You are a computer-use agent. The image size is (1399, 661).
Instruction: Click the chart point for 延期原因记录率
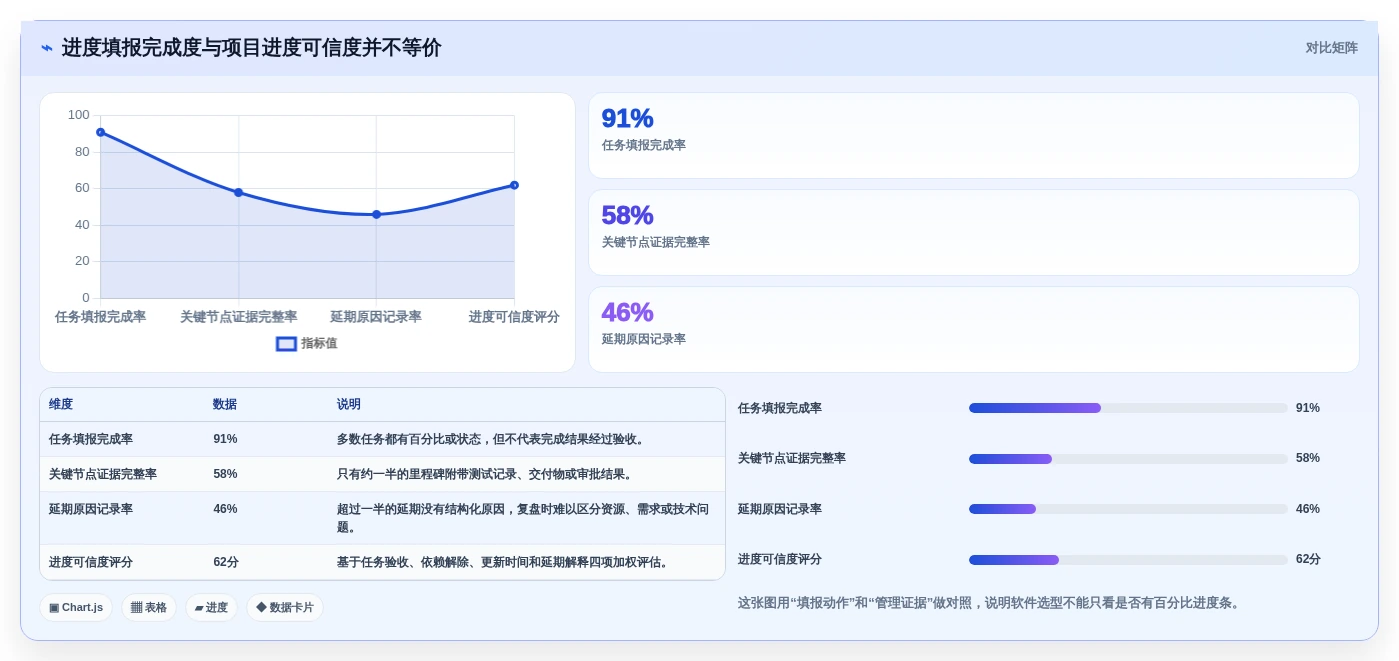coord(376,214)
